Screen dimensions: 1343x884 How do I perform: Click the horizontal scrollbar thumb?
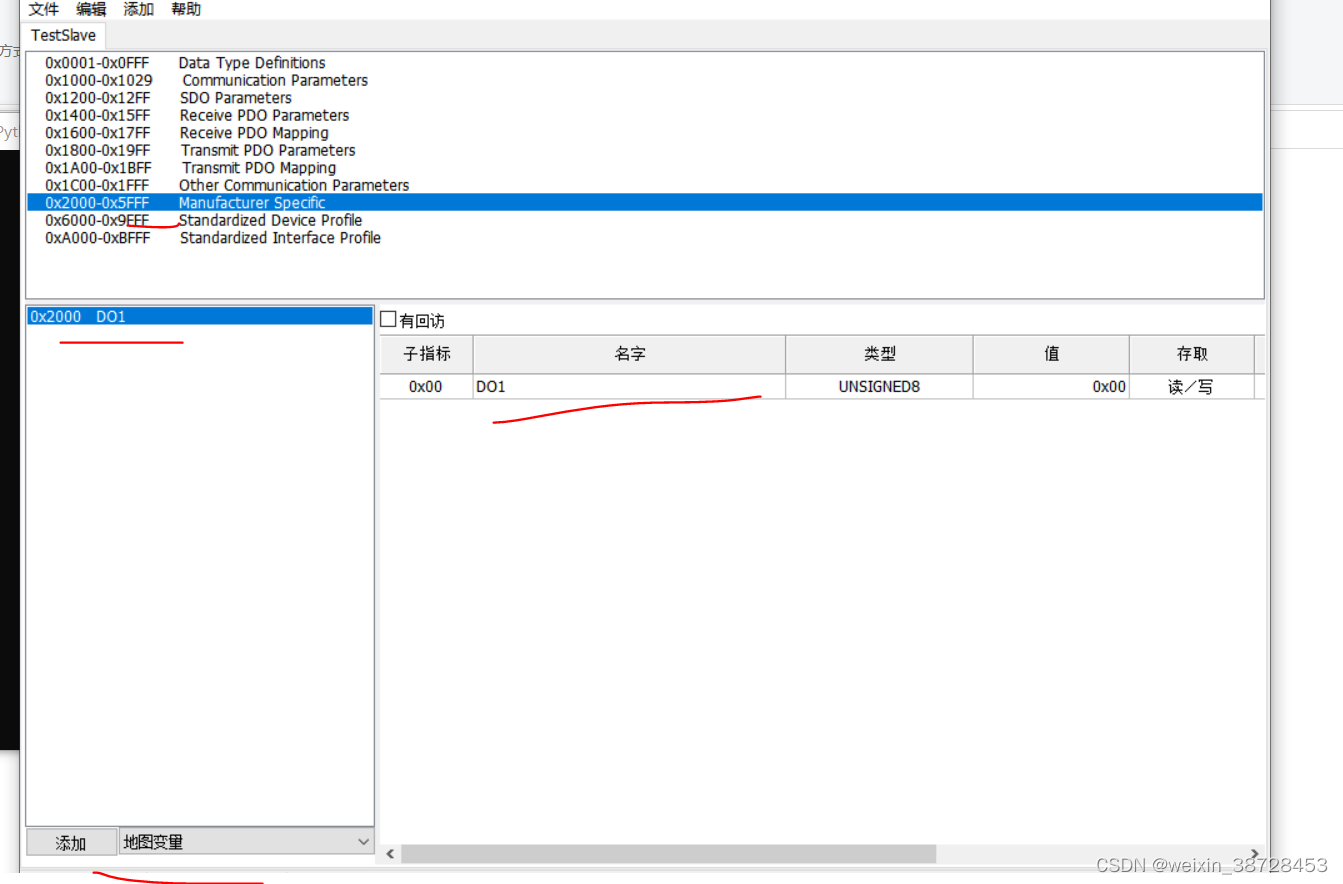pos(668,854)
